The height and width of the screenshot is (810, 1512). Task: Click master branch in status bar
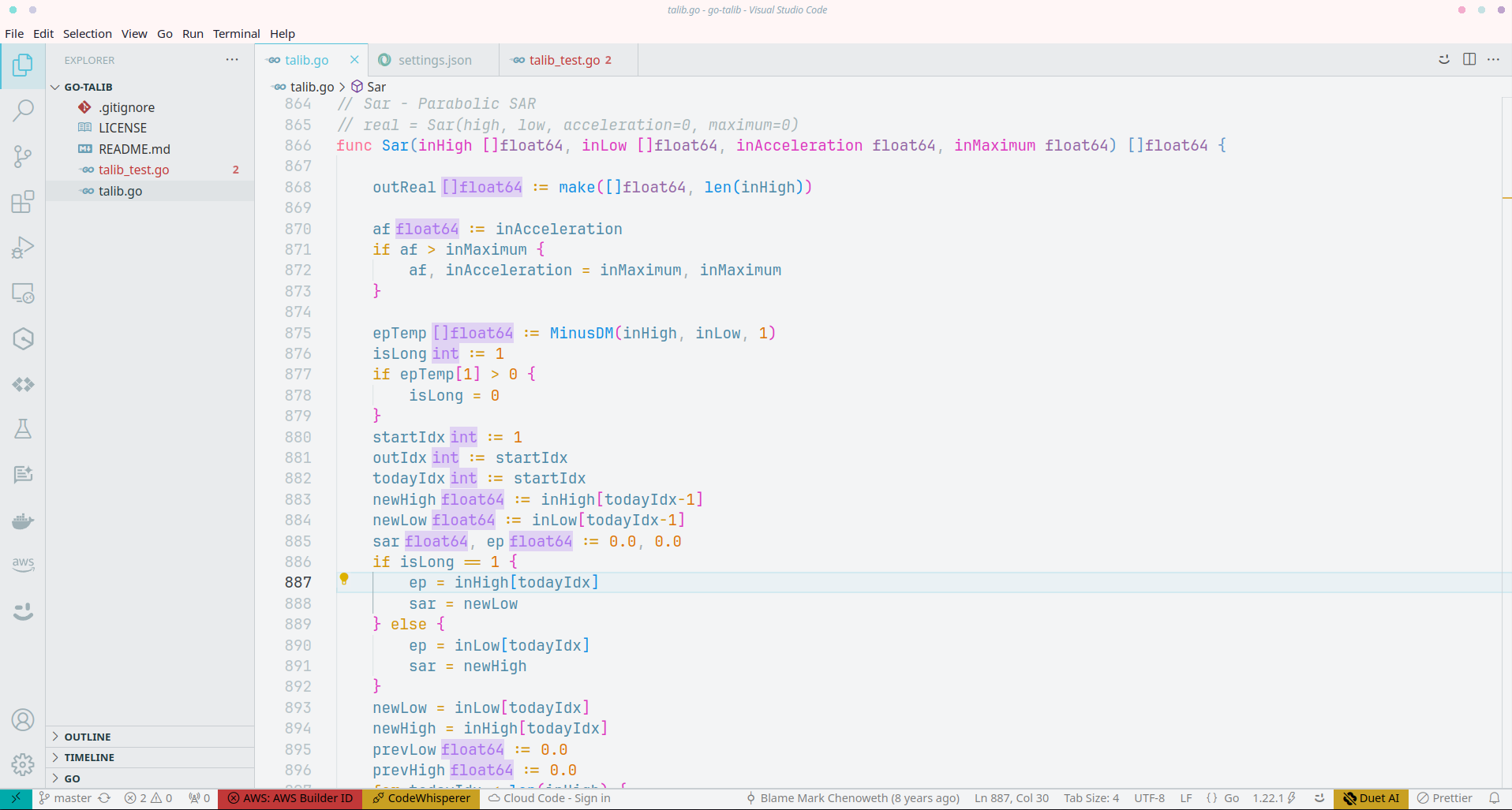(65, 798)
